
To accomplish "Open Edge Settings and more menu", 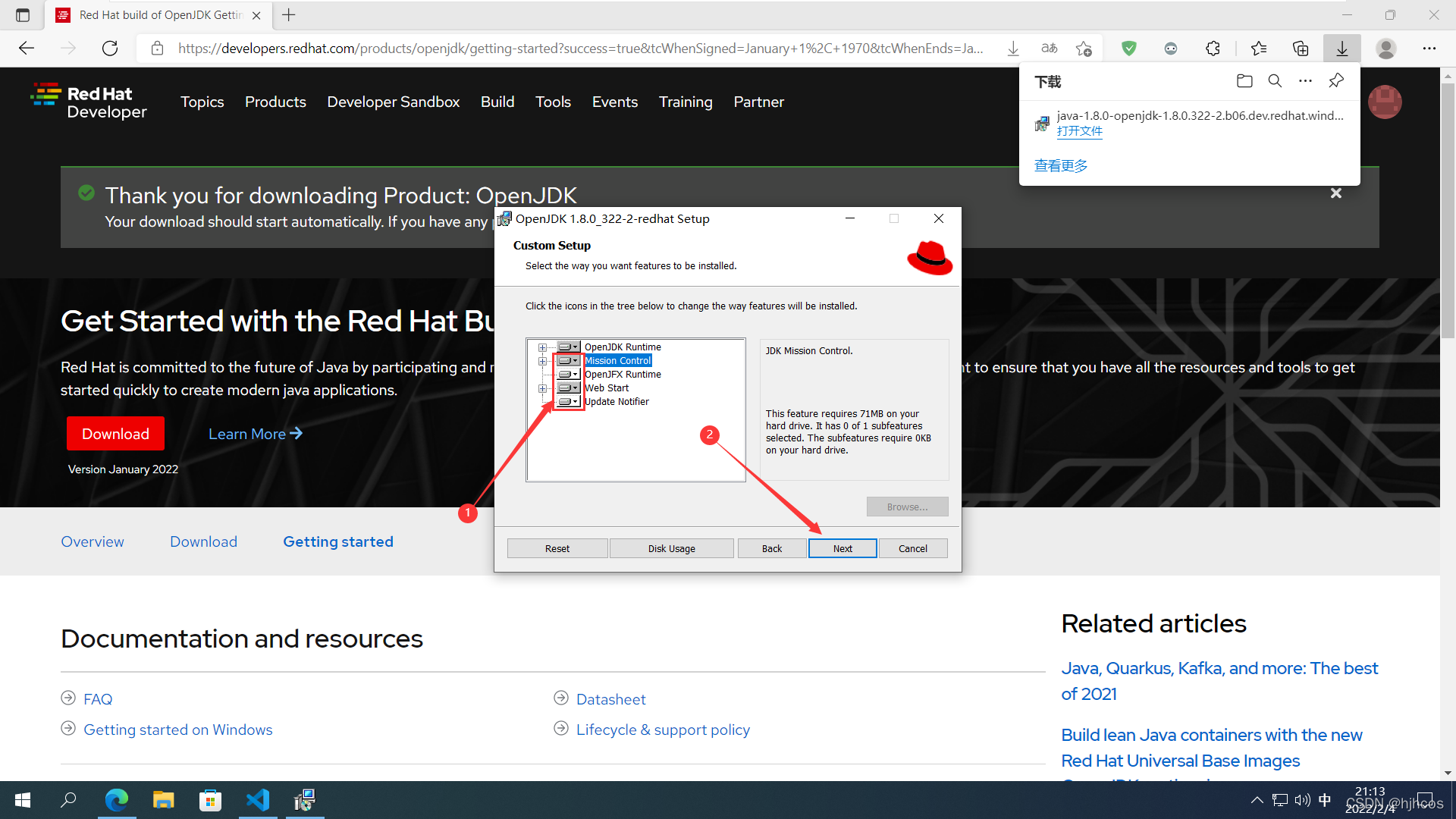I will point(1429,49).
